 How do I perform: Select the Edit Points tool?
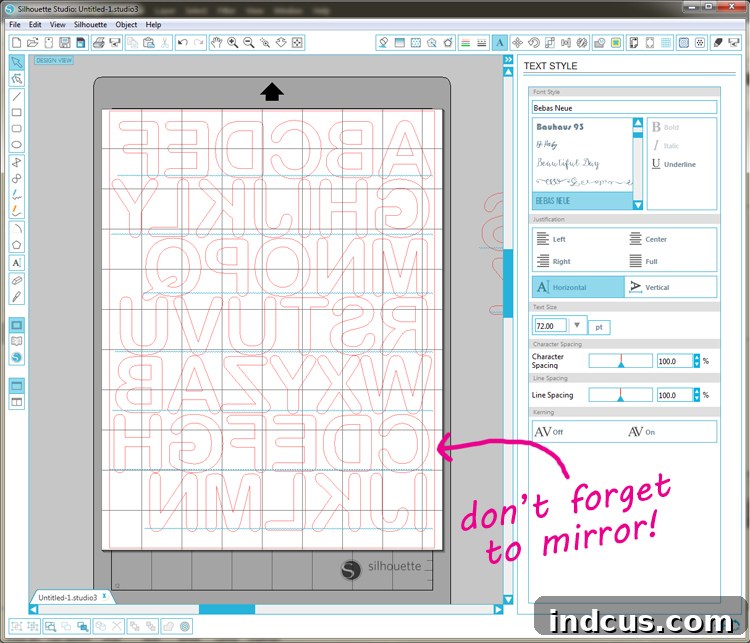pyautogui.click(x=16, y=78)
